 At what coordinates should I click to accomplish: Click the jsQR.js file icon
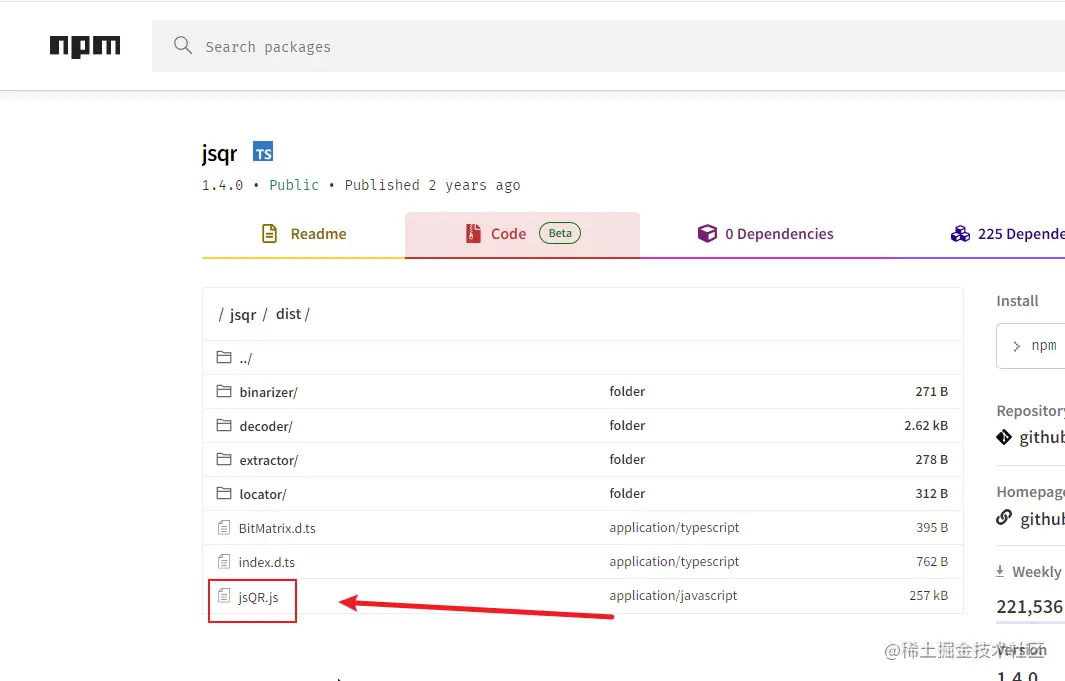[x=224, y=595]
